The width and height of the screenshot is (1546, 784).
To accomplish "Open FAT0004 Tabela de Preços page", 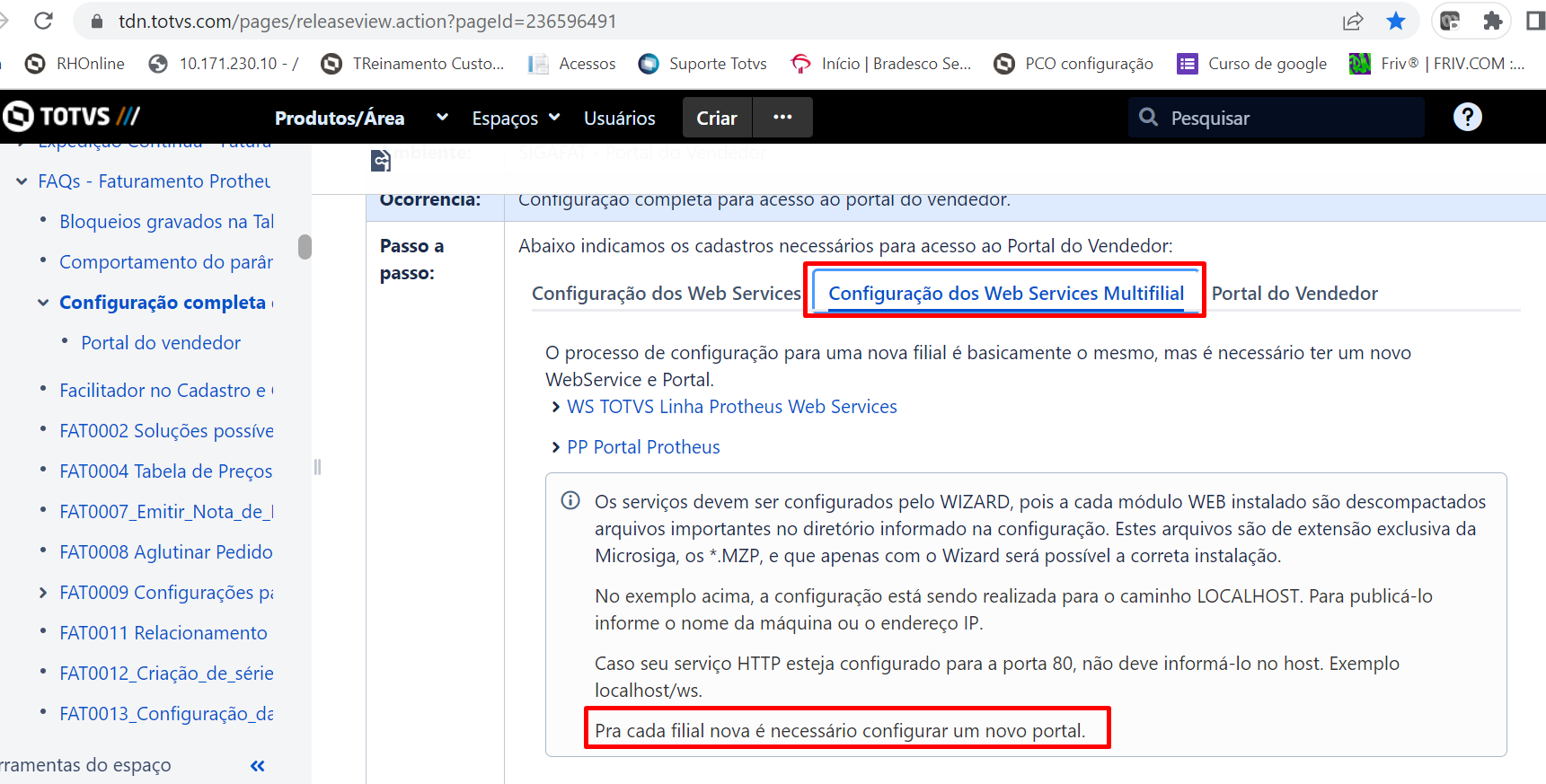I will pos(166,471).
